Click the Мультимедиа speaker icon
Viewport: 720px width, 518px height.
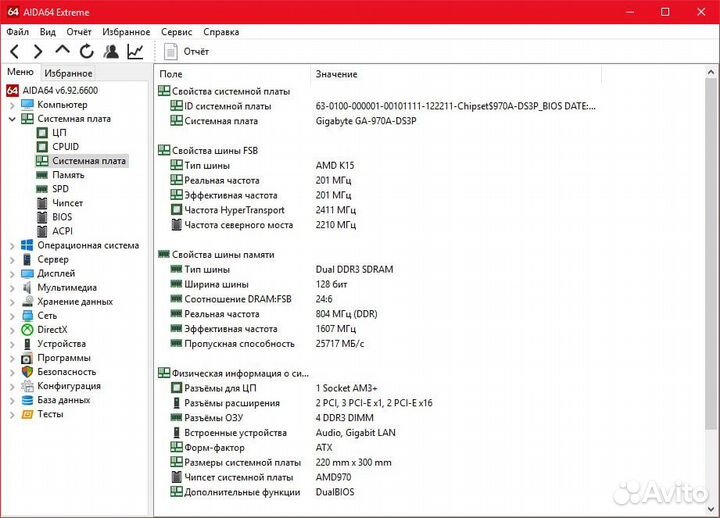click(x=27, y=287)
